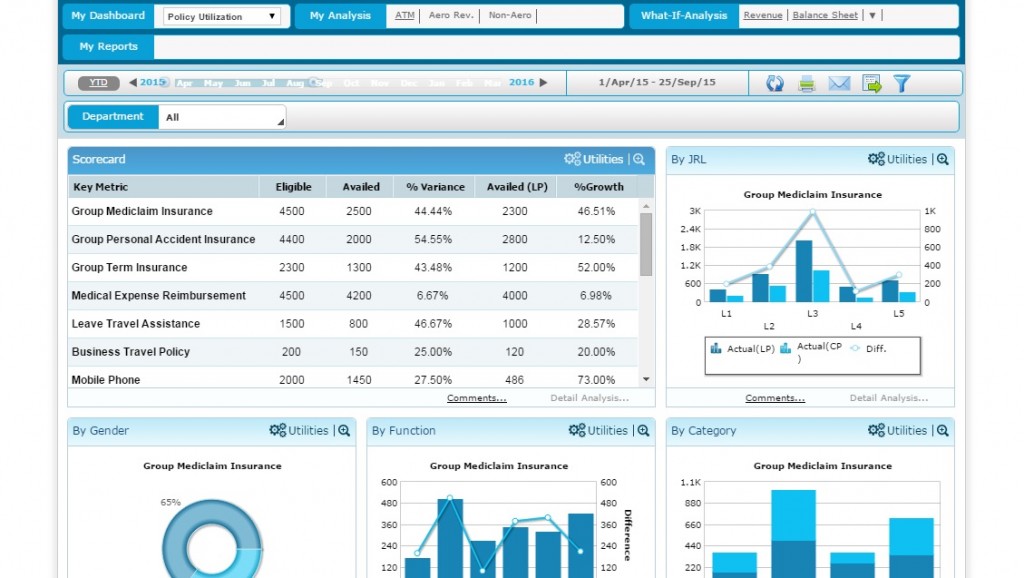Screen dimensions: 1024x578
Task: Select the Group Term Insurance row
Action: [353, 268]
